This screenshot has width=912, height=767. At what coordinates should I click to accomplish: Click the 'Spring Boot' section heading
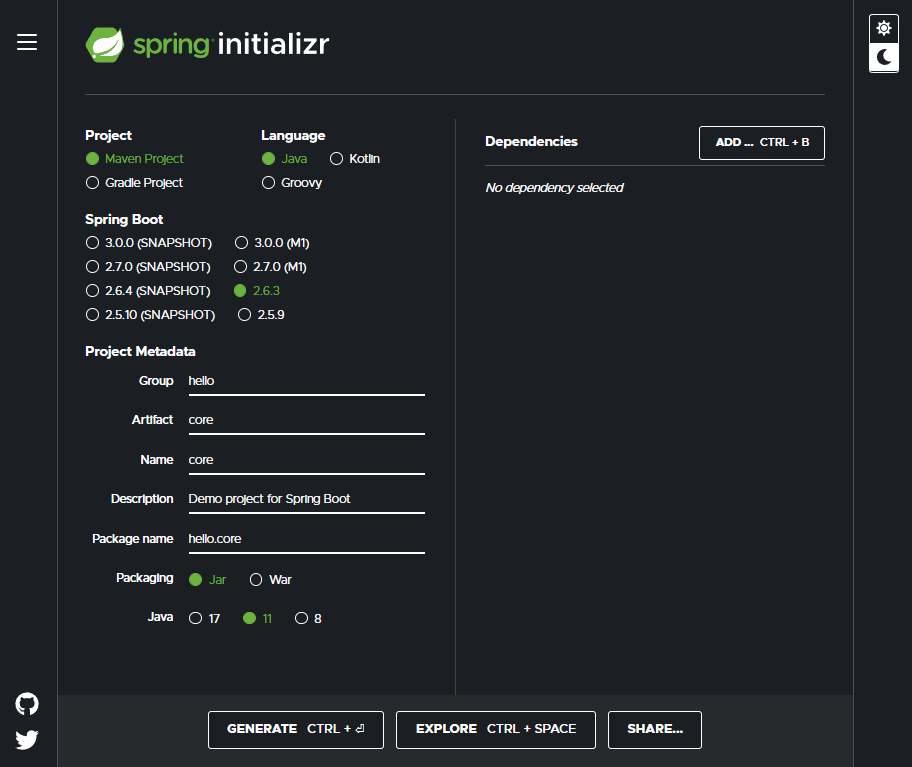coord(124,219)
